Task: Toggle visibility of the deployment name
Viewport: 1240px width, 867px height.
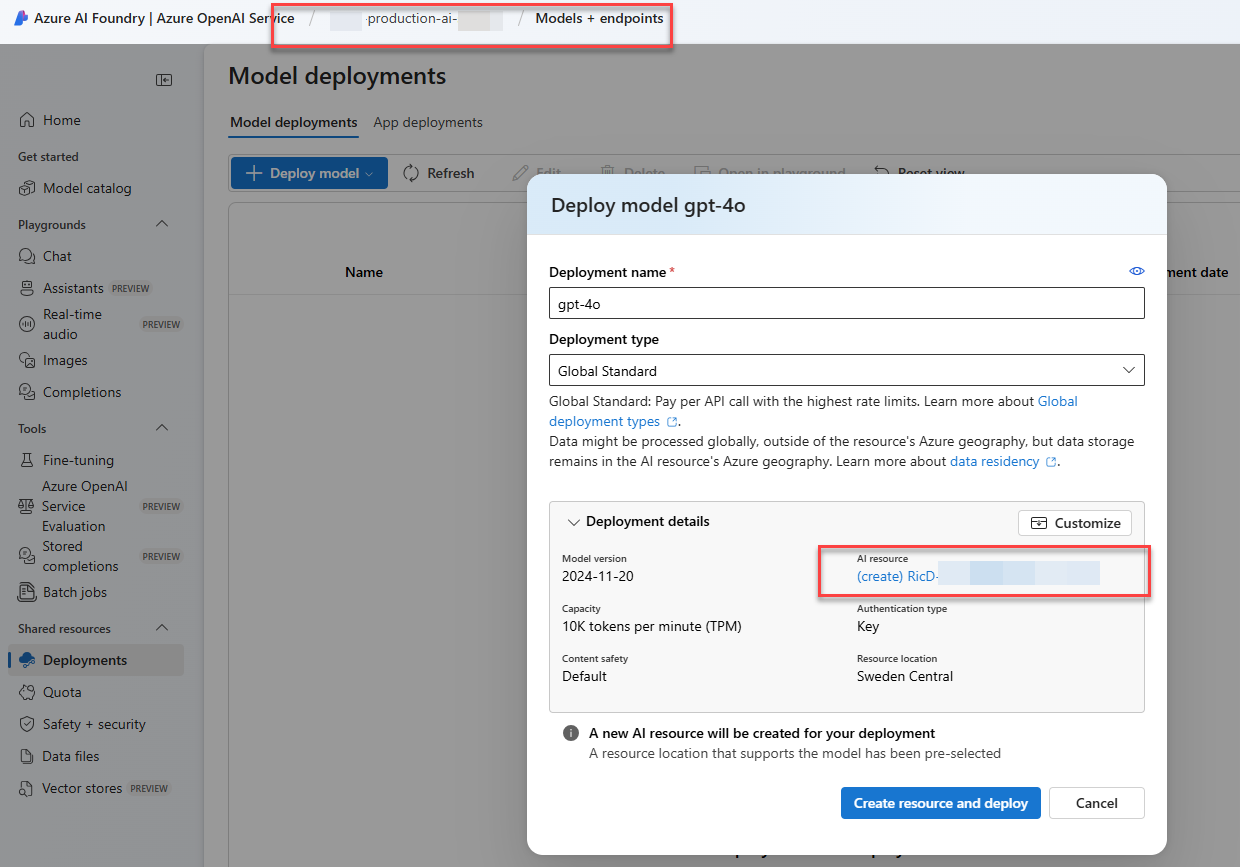Action: coord(1136,270)
